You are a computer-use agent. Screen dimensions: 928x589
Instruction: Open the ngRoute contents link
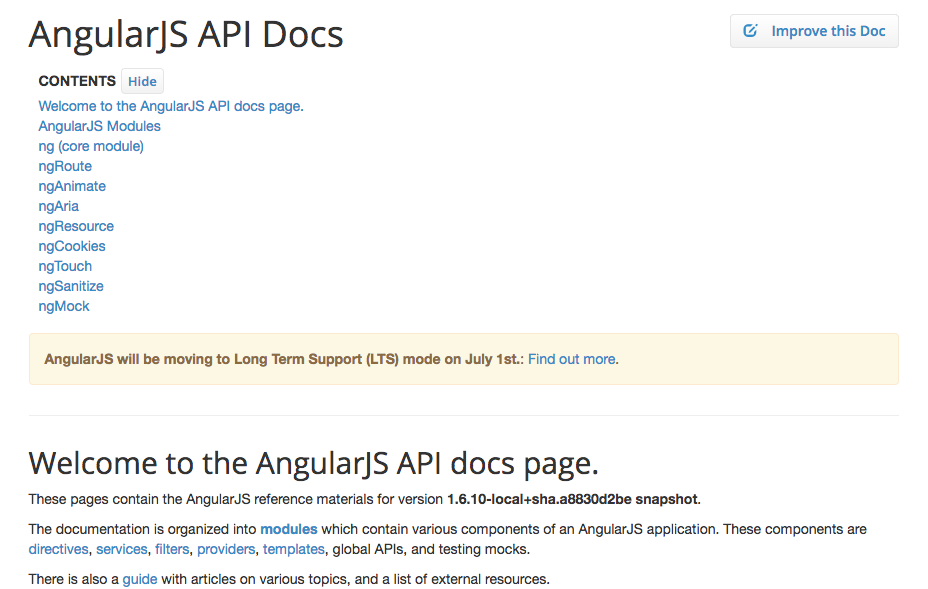[x=65, y=166]
